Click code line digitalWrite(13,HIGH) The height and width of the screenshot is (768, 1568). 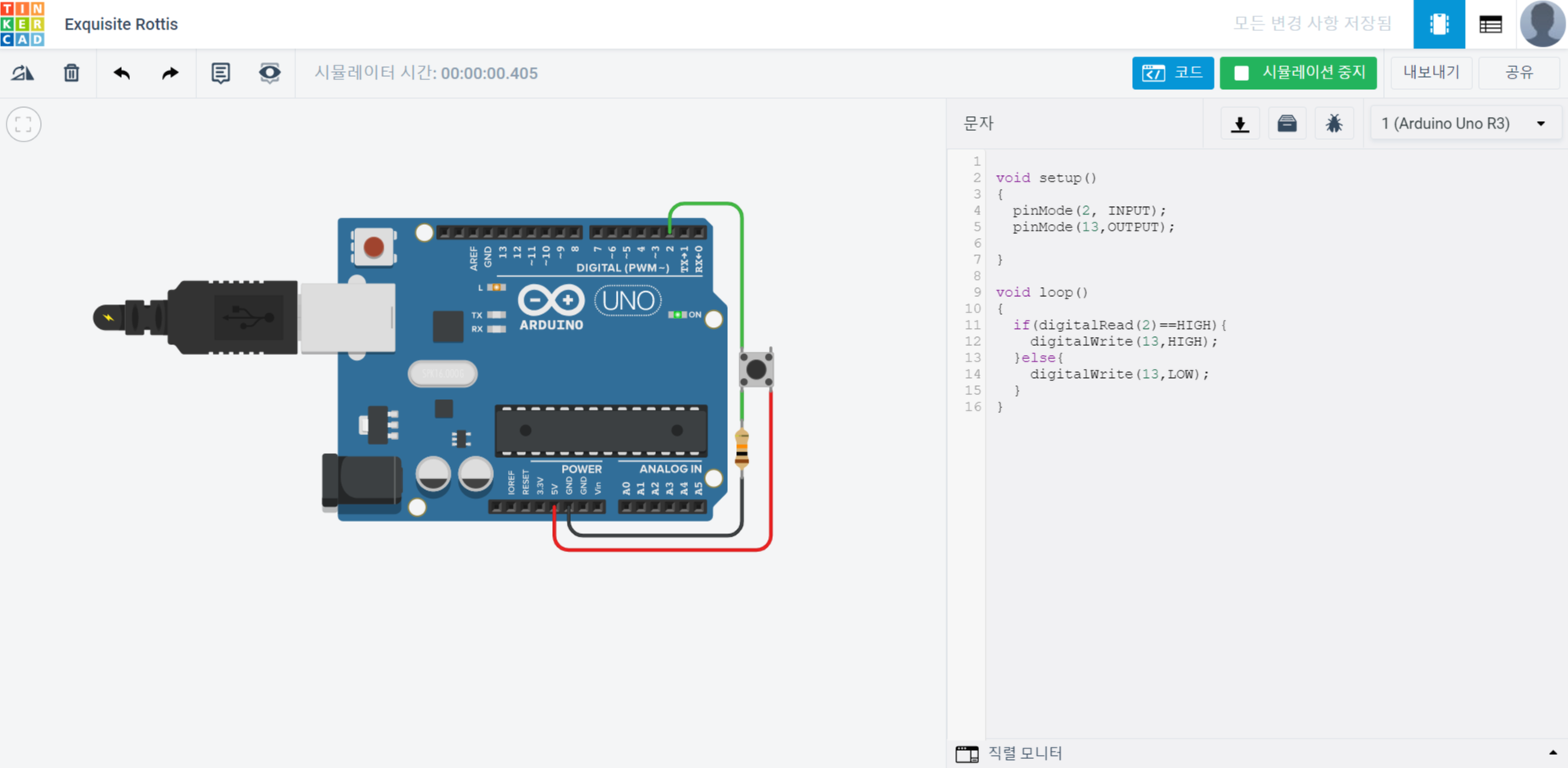tap(1123, 341)
